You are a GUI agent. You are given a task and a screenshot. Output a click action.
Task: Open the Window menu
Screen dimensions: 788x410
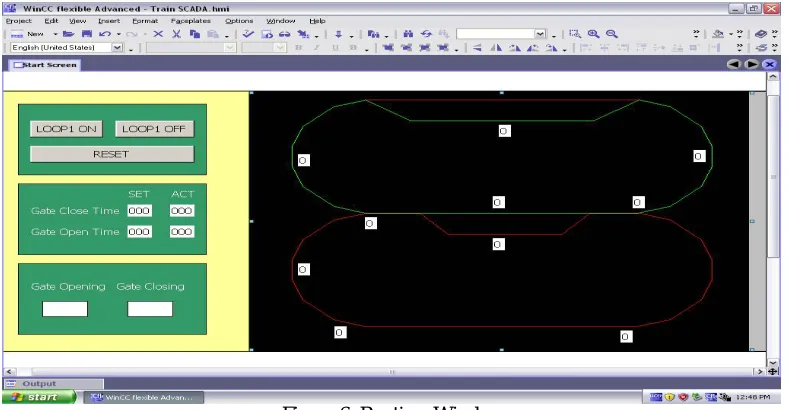(x=281, y=21)
